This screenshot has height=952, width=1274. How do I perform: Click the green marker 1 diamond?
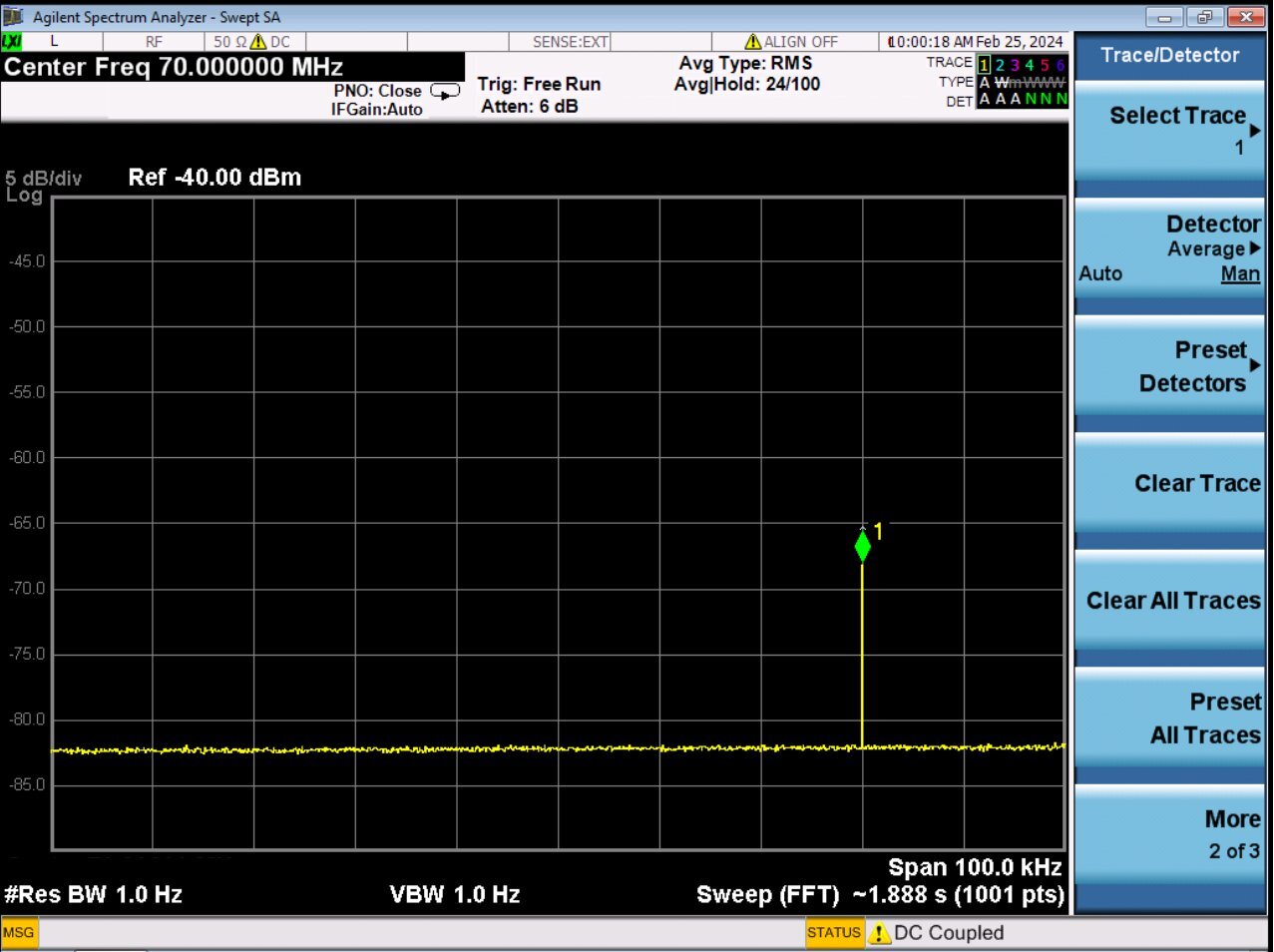(x=863, y=546)
